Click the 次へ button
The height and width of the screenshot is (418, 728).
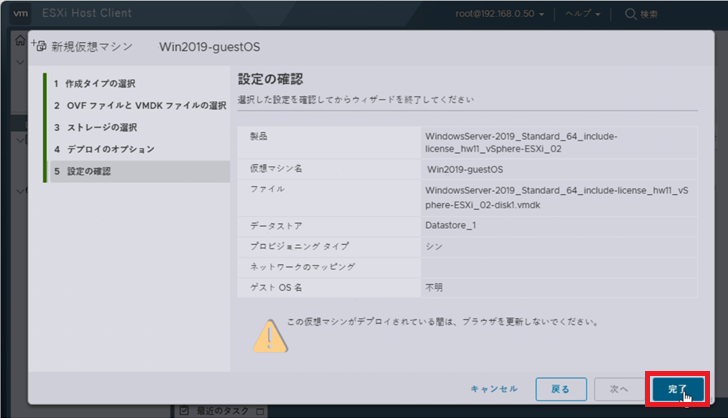coord(619,389)
